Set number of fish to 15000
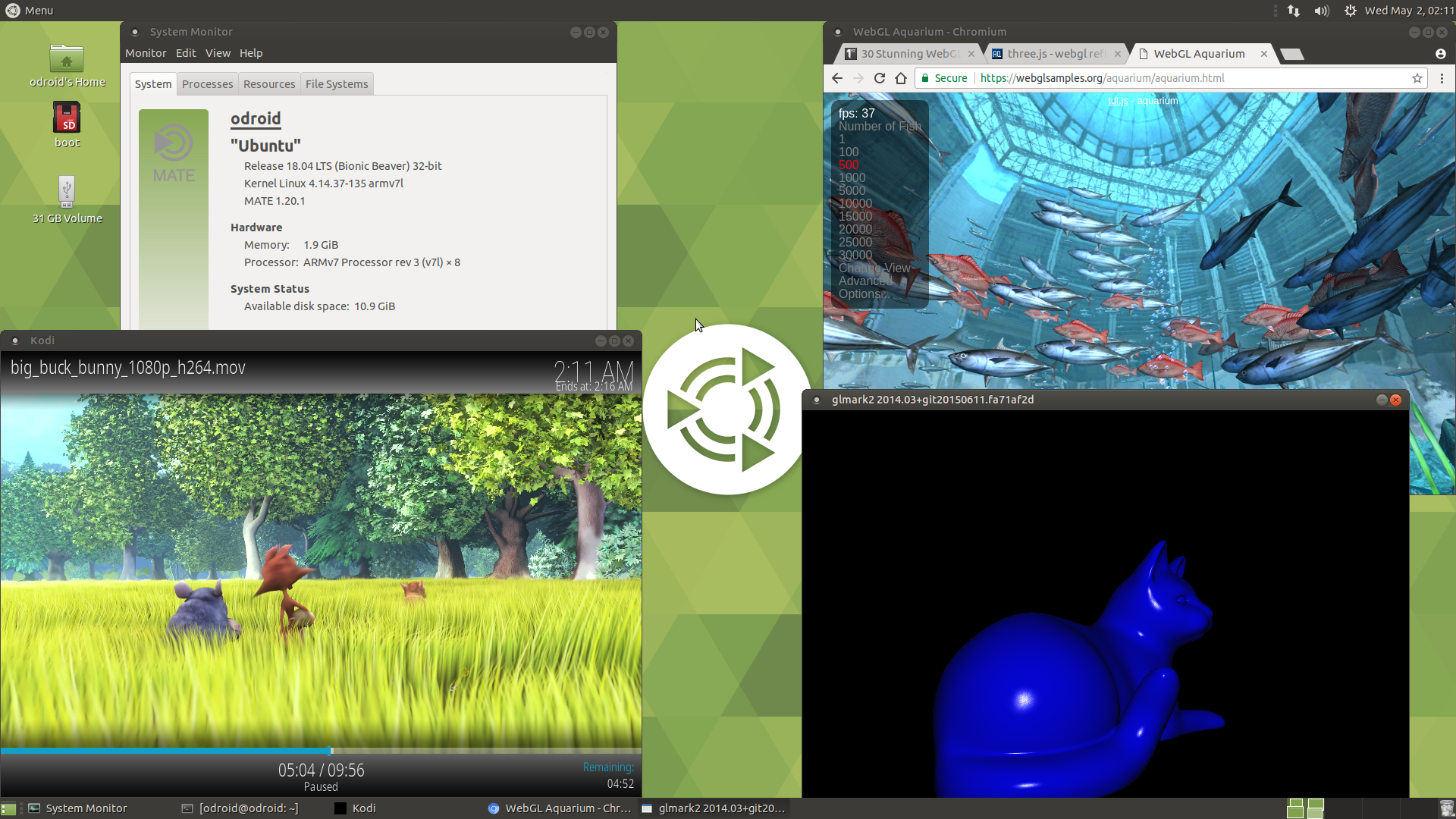This screenshot has width=1456, height=819. coord(855,217)
